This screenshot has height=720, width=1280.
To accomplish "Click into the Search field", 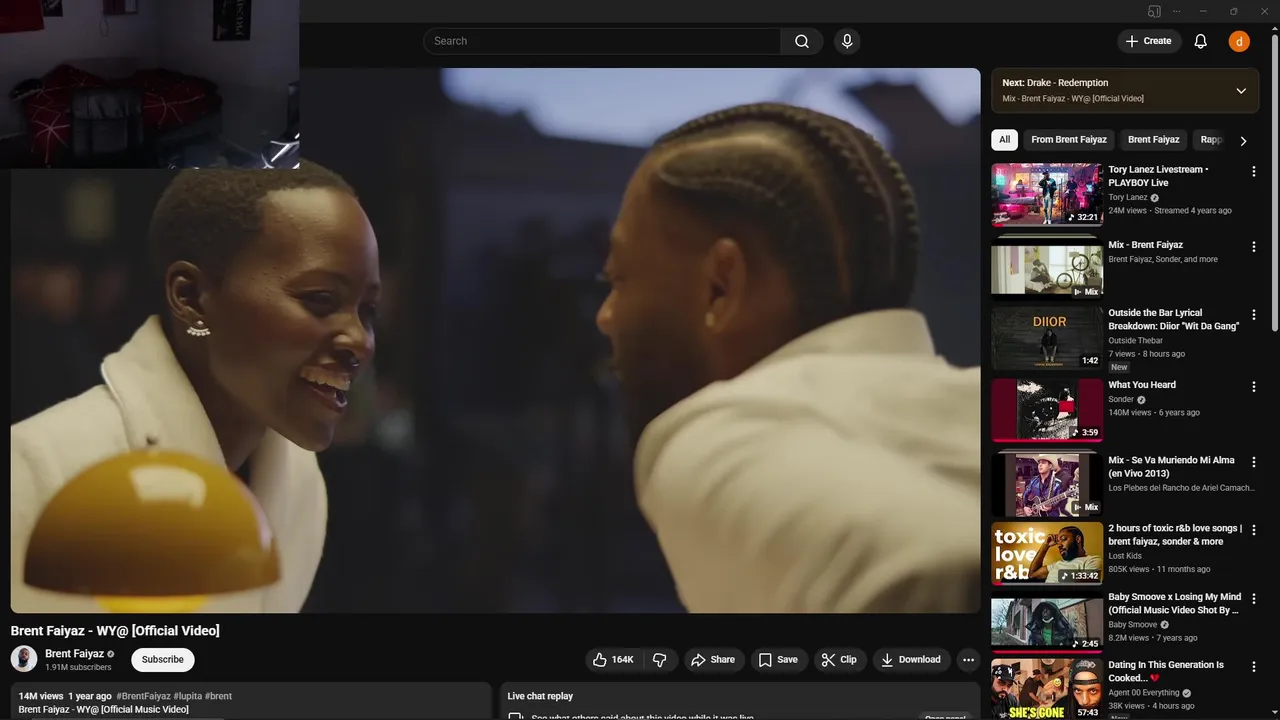I will pos(602,41).
